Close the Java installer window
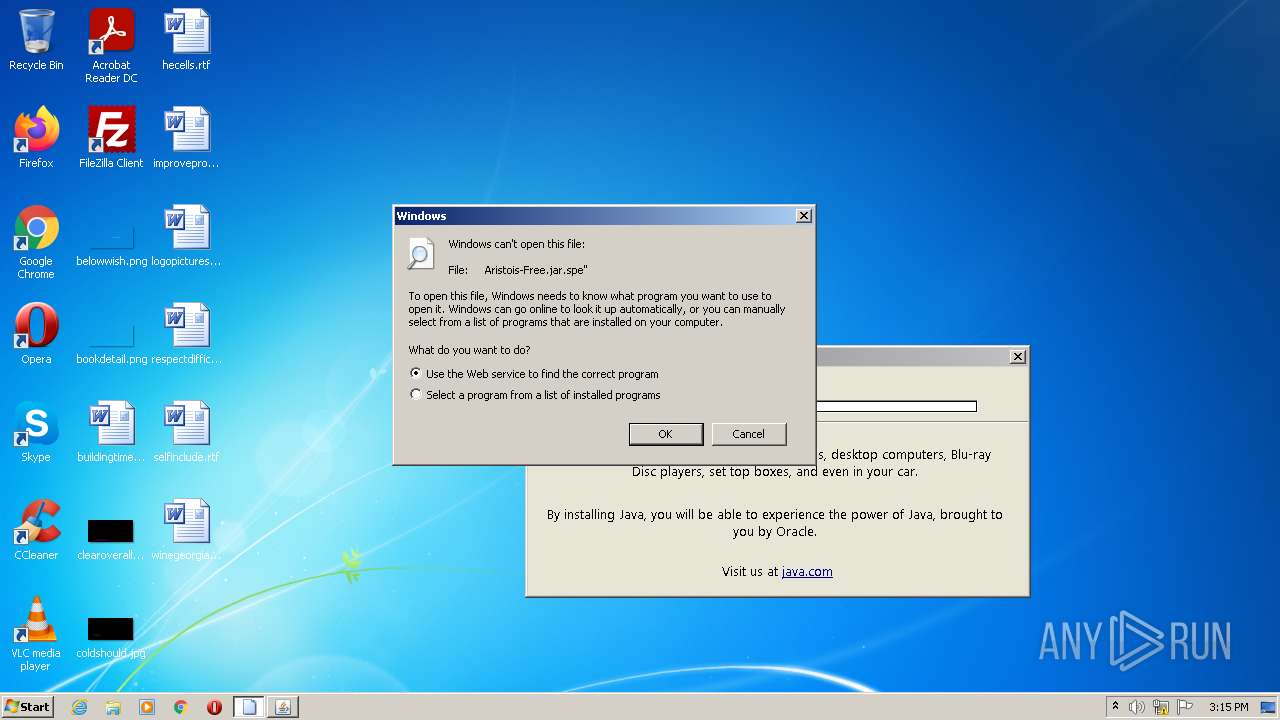Viewport: 1280px width, 720px height. pyautogui.click(x=1018, y=357)
